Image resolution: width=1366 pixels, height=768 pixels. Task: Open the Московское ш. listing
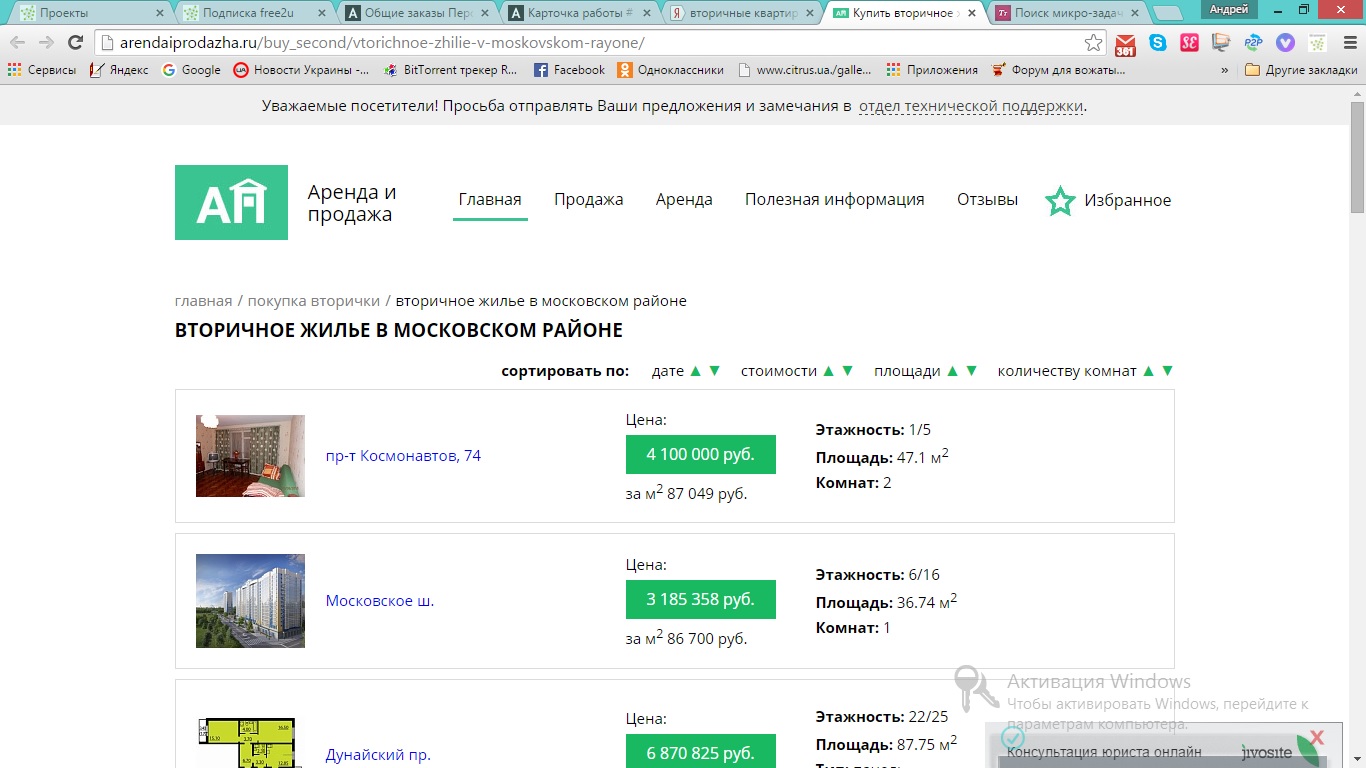[x=380, y=601]
